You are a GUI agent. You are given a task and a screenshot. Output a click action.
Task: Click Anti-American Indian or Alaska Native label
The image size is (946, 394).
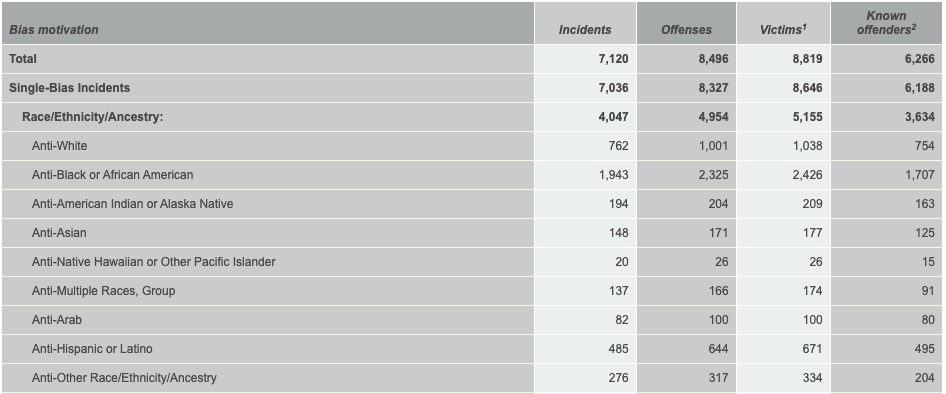coord(133,203)
